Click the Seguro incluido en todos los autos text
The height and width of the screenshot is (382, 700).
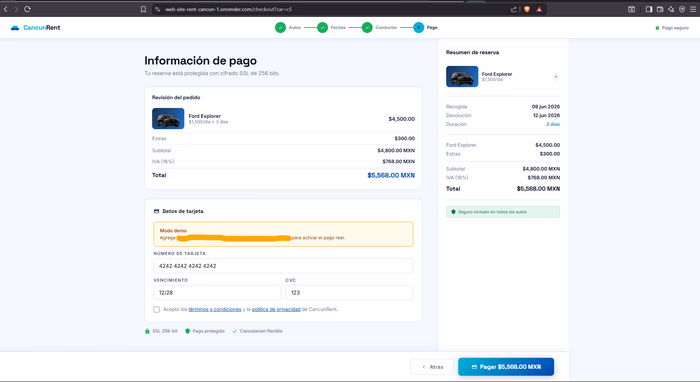492,212
